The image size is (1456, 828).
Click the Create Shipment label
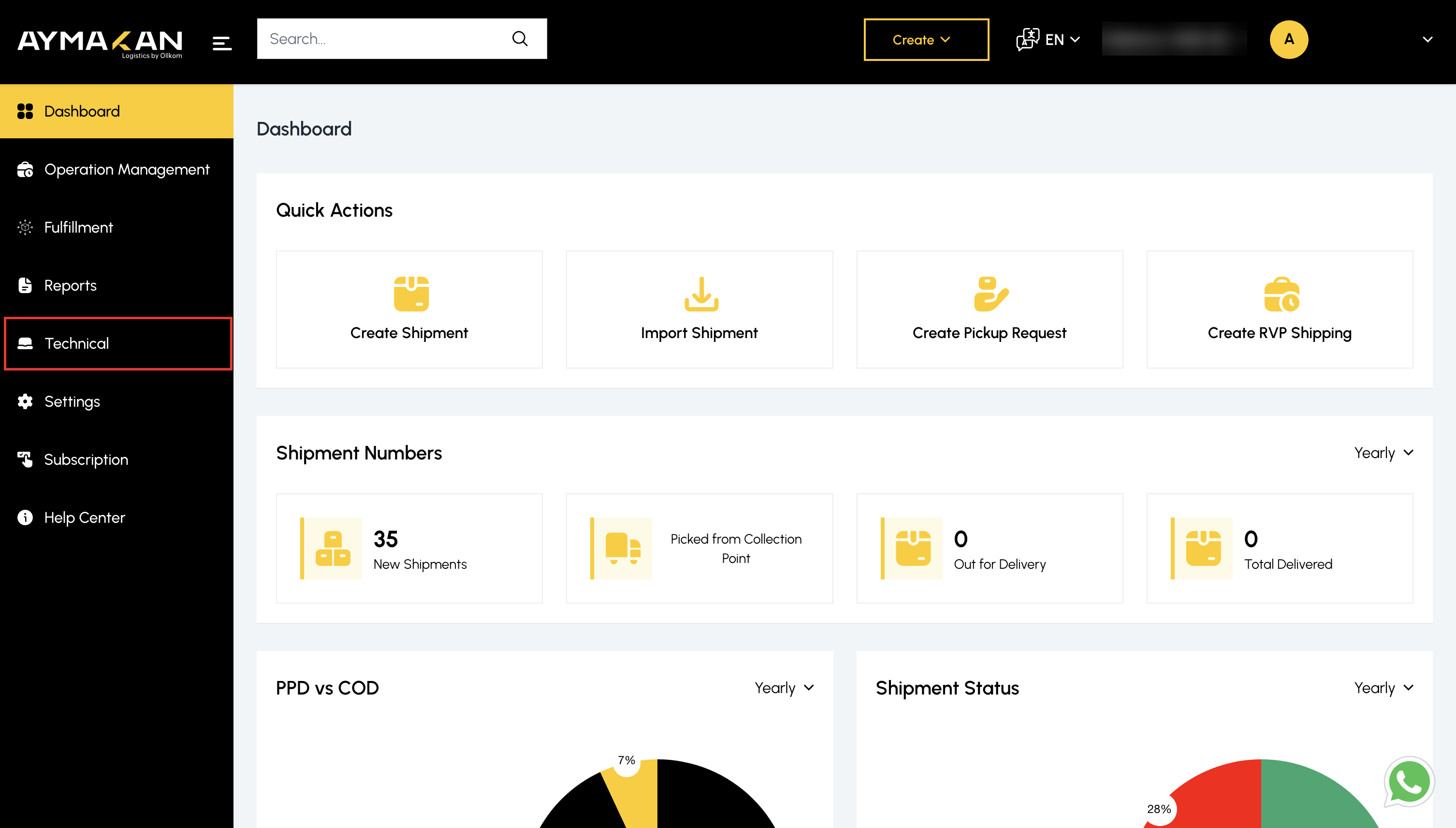point(409,333)
